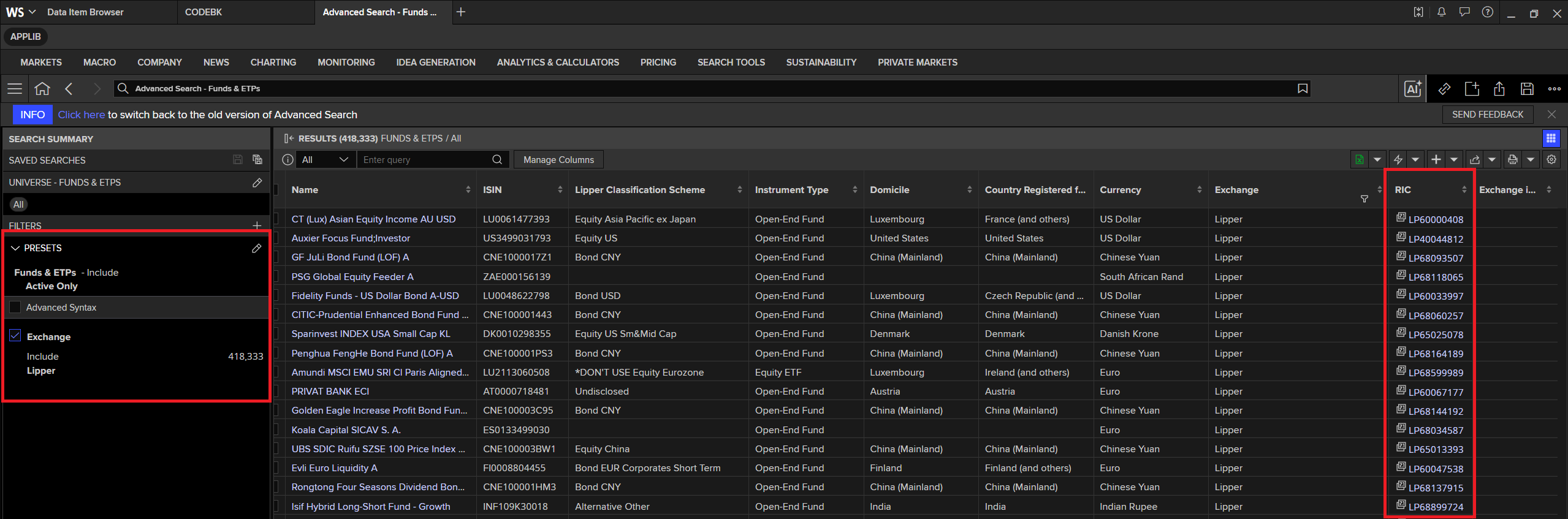This screenshot has height=519, width=1568.
Task: Edit the Universe - Funds & ETPs section
Action: click(x=257, y=183)
